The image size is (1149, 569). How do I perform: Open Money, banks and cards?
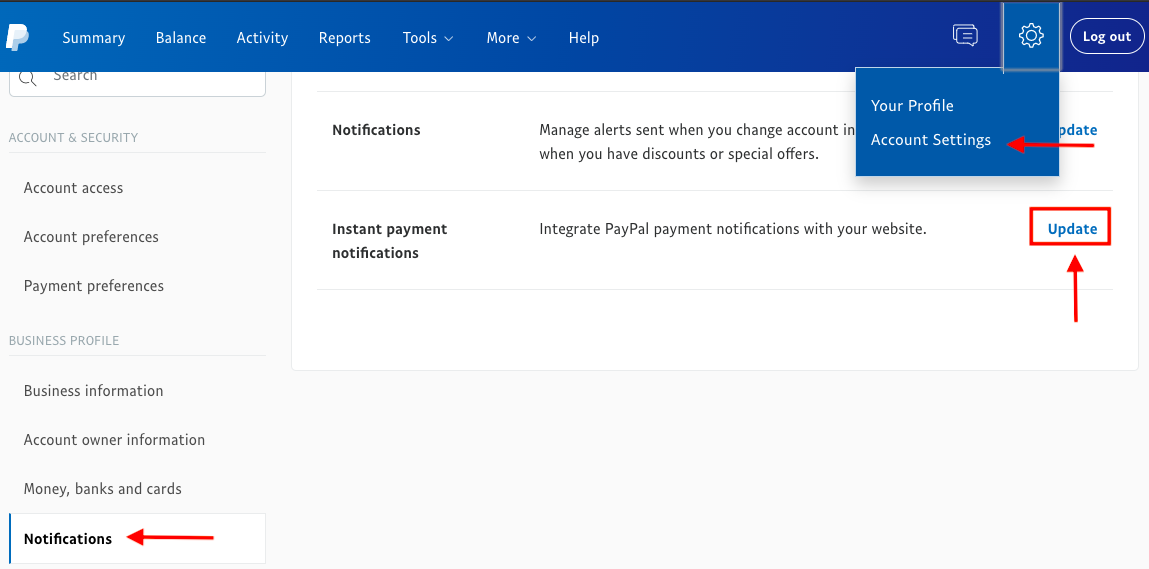(x=103, y=489)
